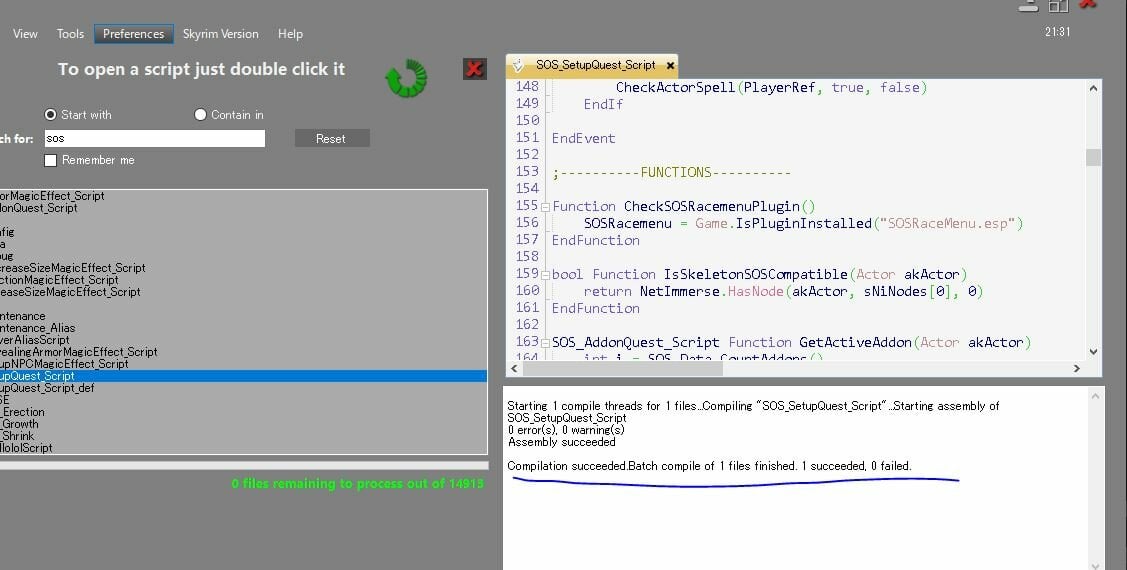Click the 21:31 clock display
1127x570 pixels.
1057,32
